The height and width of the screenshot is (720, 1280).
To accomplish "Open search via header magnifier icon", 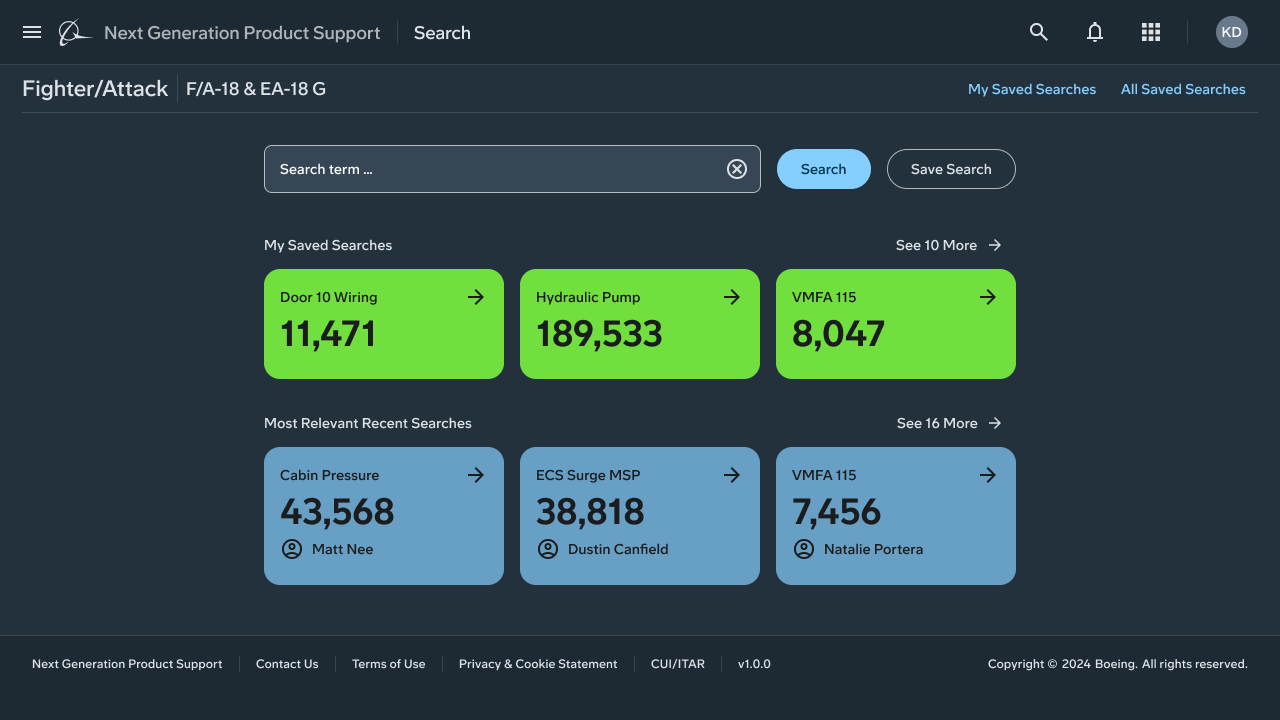I will (1039, 32).
